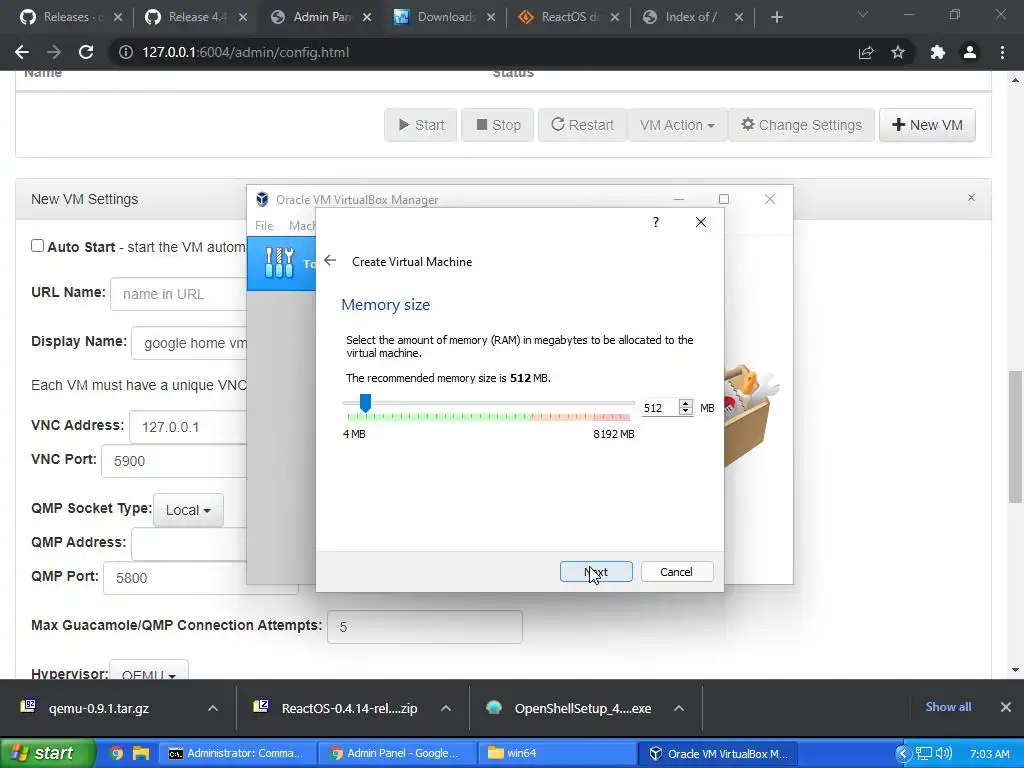1024x768 pixels.
Task: Click the New VM button
Action: 927,125
